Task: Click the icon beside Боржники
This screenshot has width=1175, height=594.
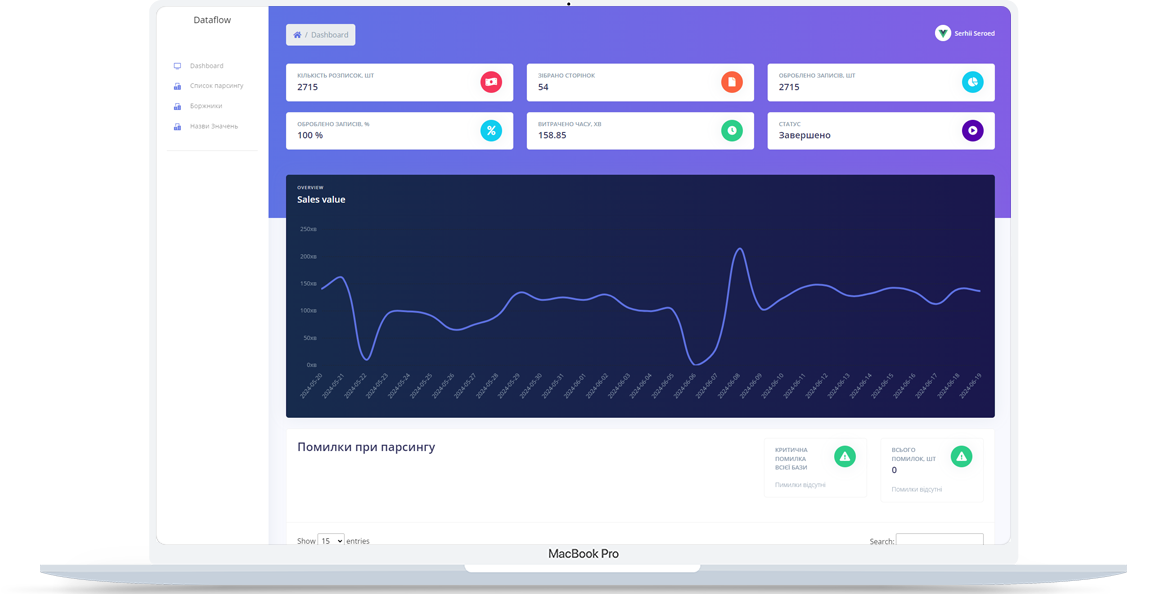Action: click(178, 106)
